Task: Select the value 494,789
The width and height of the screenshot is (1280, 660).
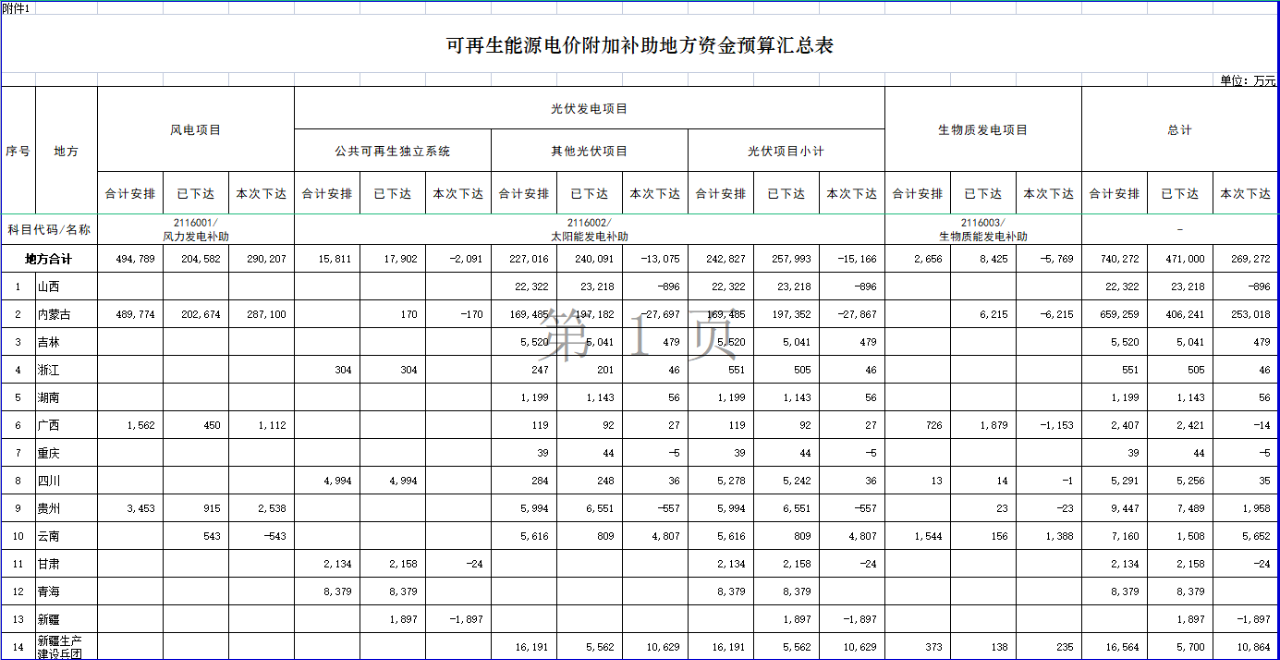Action: [x=134, y=258]
